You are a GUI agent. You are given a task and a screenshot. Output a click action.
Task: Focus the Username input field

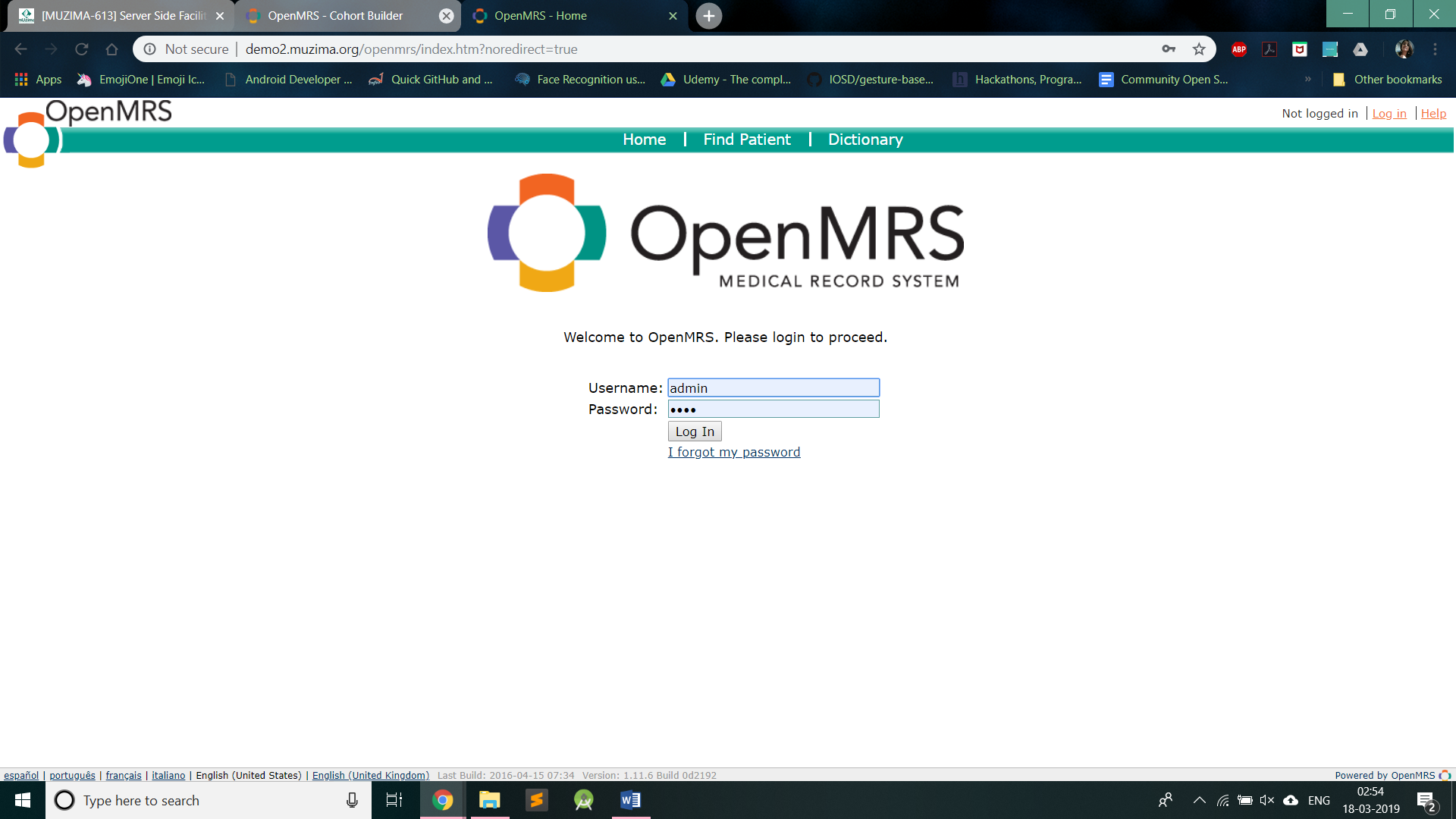pos(773,388)
